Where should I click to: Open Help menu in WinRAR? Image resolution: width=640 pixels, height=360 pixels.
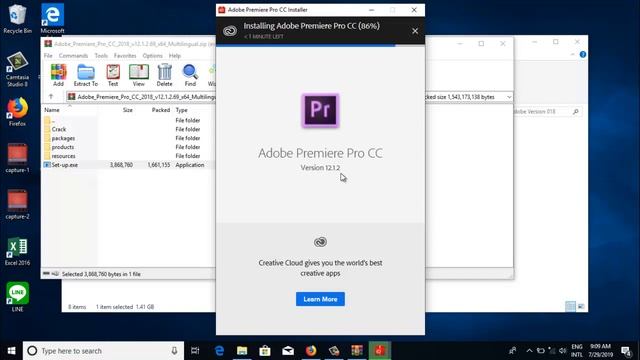(175, 56)
